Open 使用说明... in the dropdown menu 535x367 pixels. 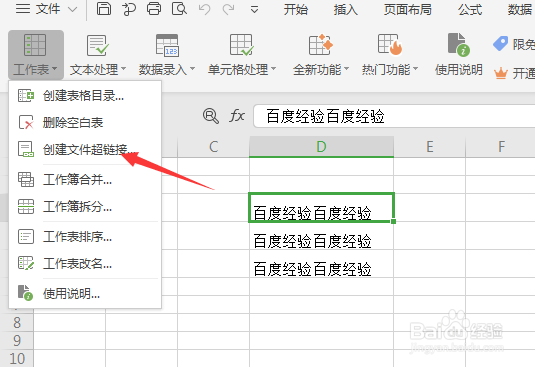coord(85,293)
